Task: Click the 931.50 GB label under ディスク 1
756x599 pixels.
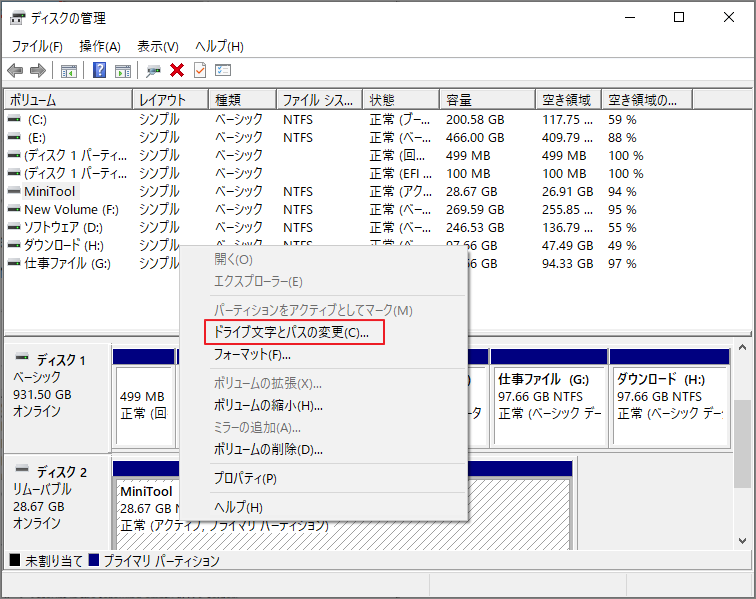Action: [42, 395]
